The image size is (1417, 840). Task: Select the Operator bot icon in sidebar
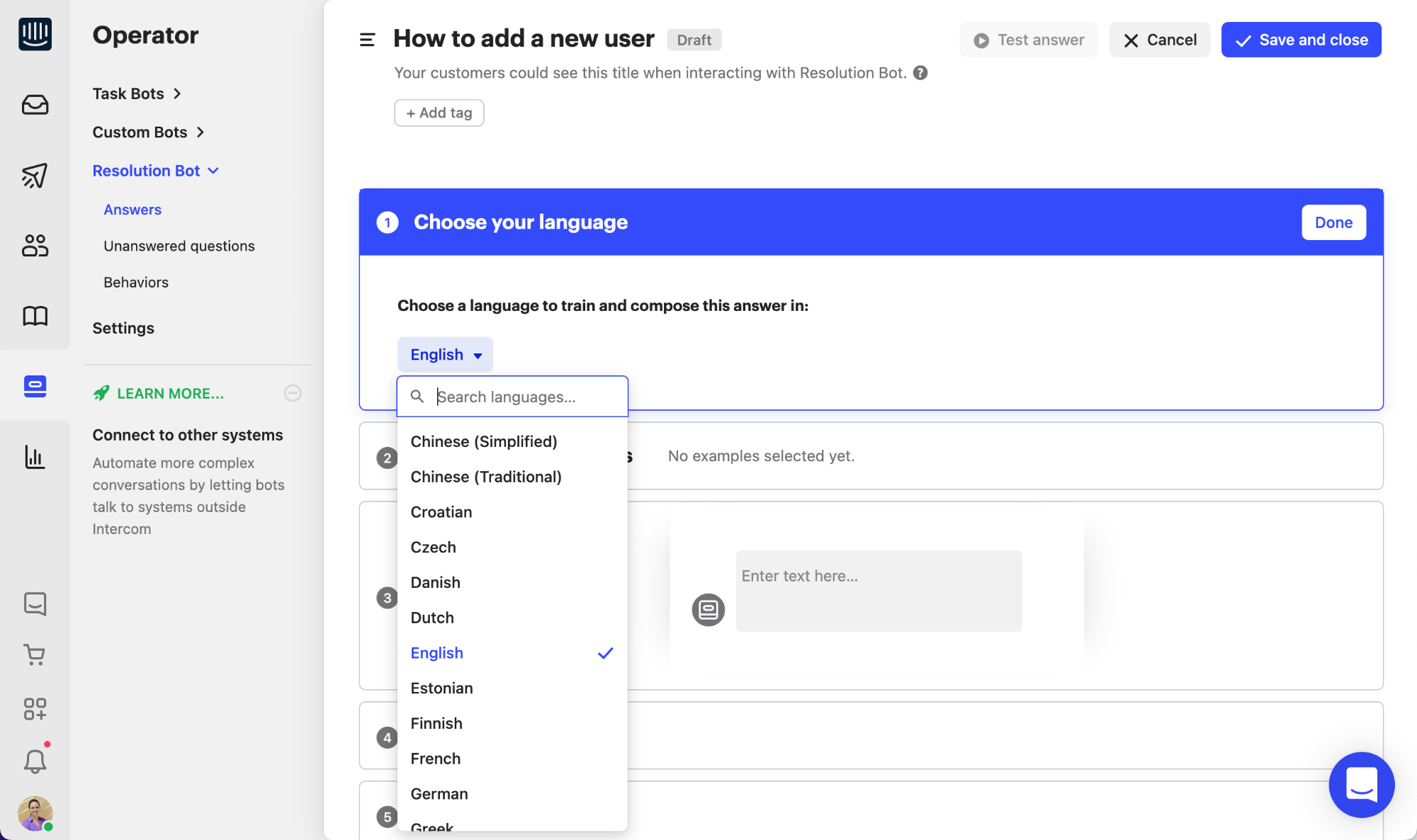pos(35,386)
